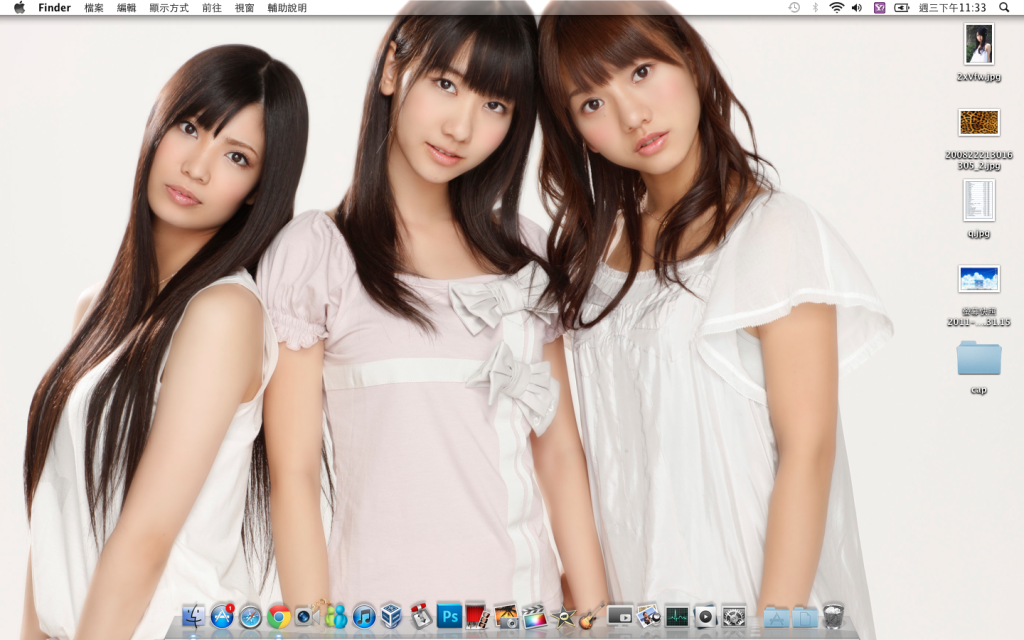Open Safari browser in the dock
1024x640 pixels.
250,616
